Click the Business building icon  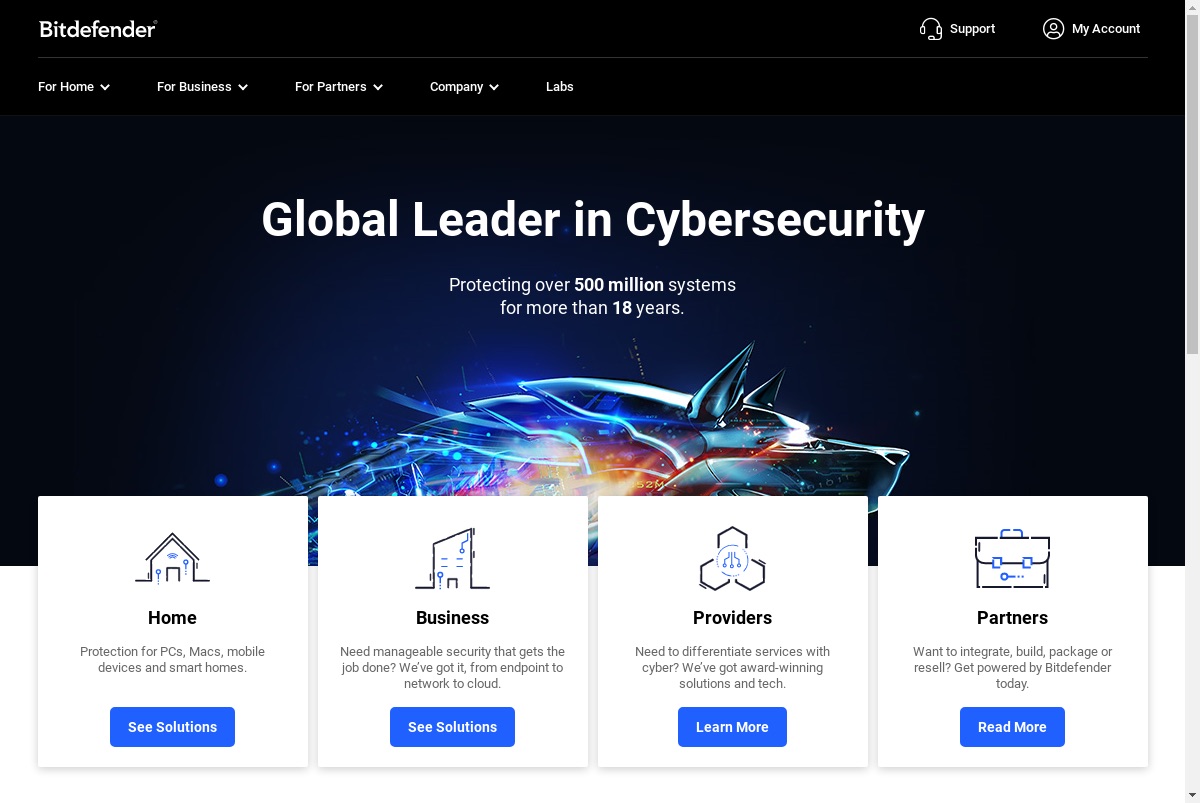point(452,558)
